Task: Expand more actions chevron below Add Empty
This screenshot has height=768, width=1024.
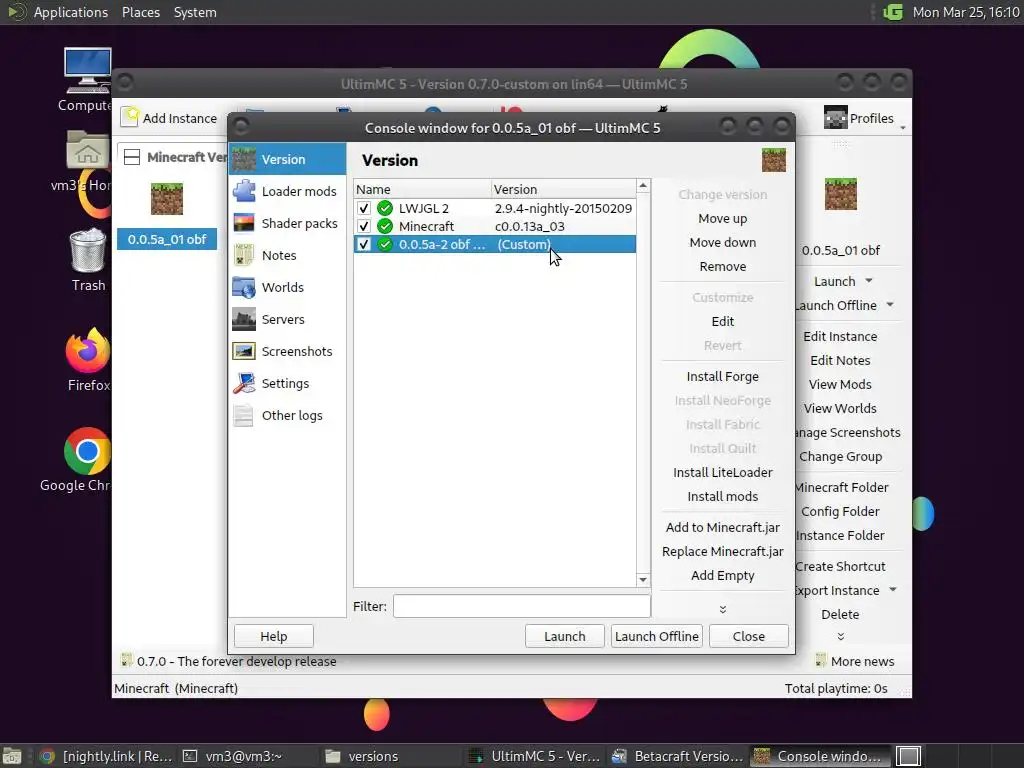Action: coord(722,609)
